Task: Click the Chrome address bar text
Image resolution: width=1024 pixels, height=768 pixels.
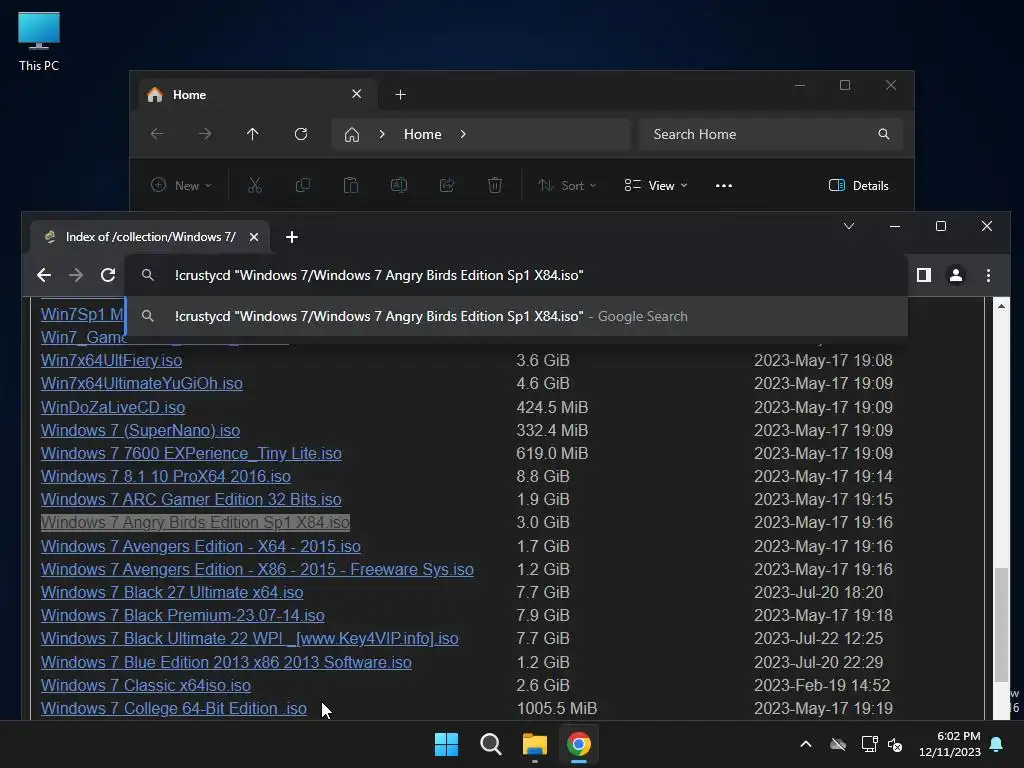Action: (379, 275)
